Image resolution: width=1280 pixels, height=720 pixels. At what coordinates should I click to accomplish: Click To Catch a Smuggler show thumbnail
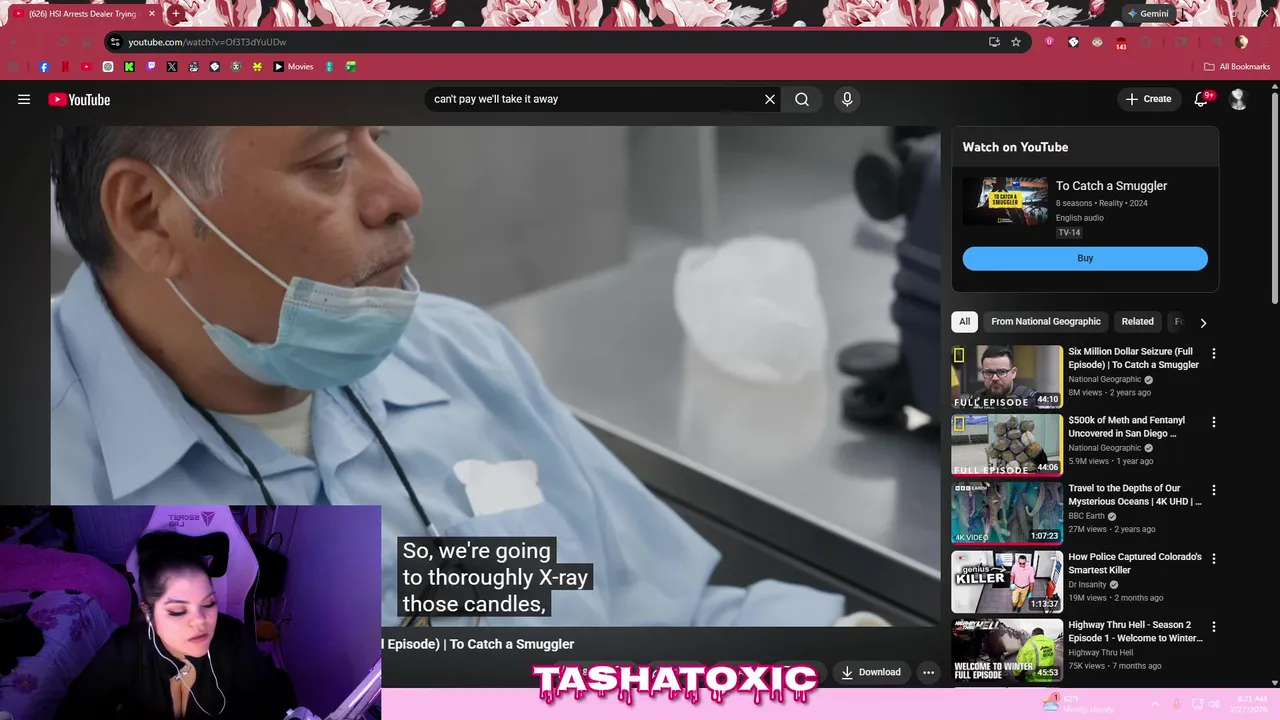point(1005,201)
